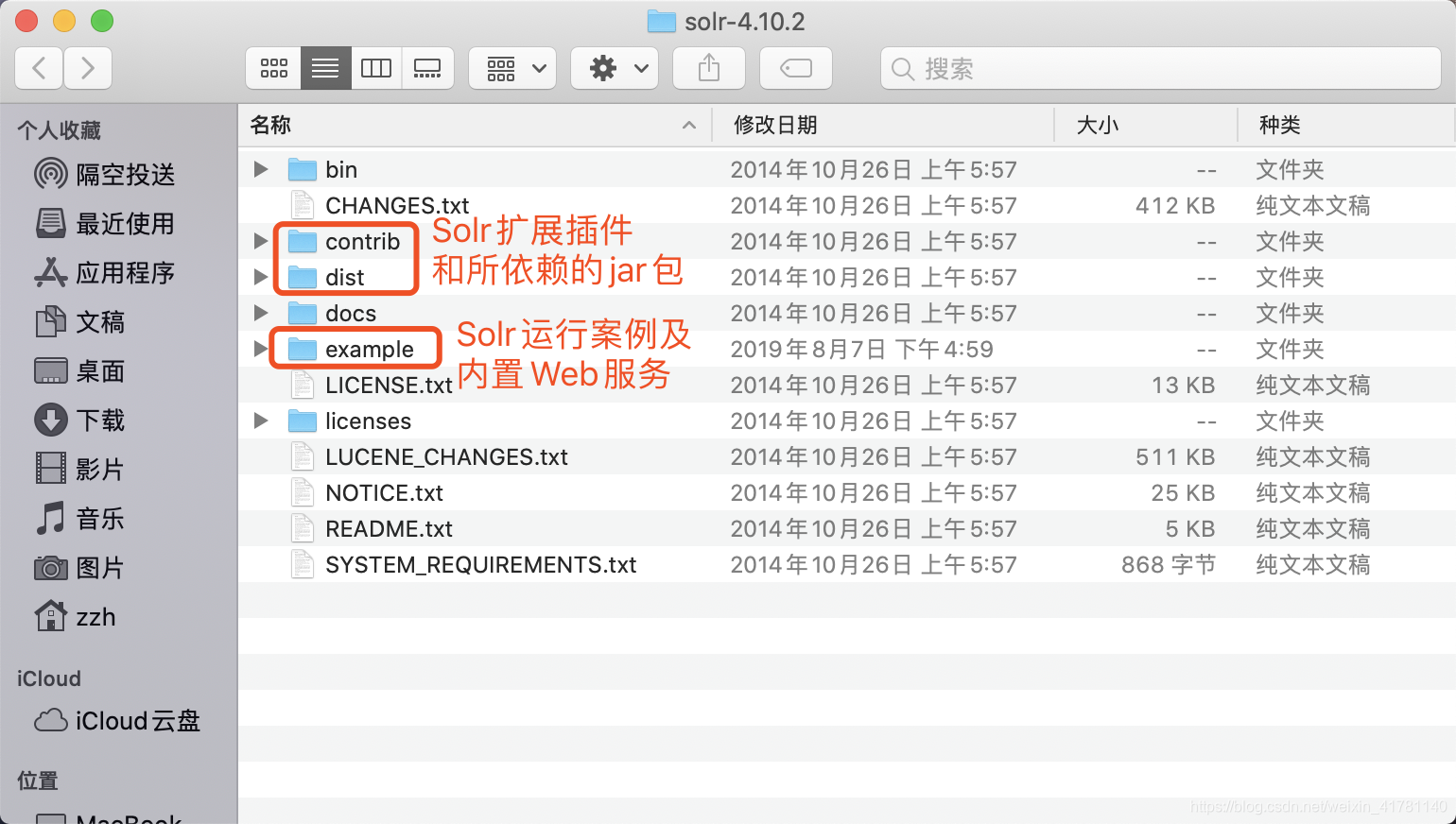The width and height of the screenshot is (1456, 824).
Task: Select the docs folder icon
Action: pyautogui.click(x=303, y=313)
